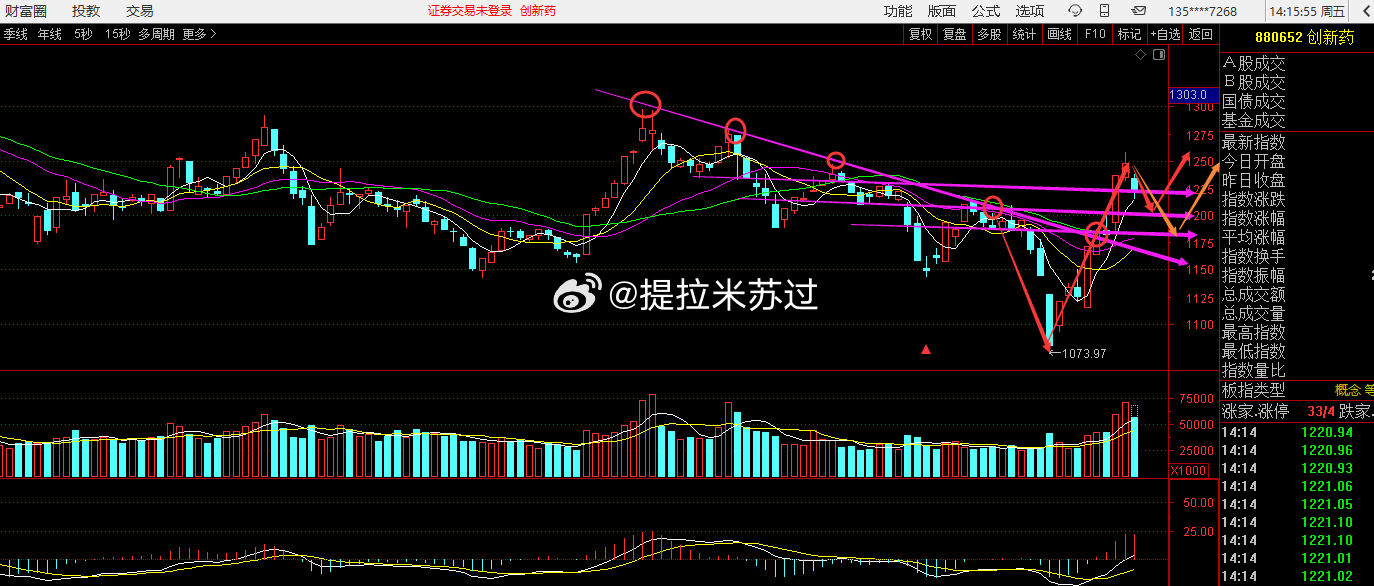Open the 交易 menu
The height and width of the screenshot is (586, 1374).
(x=140, y=11)
